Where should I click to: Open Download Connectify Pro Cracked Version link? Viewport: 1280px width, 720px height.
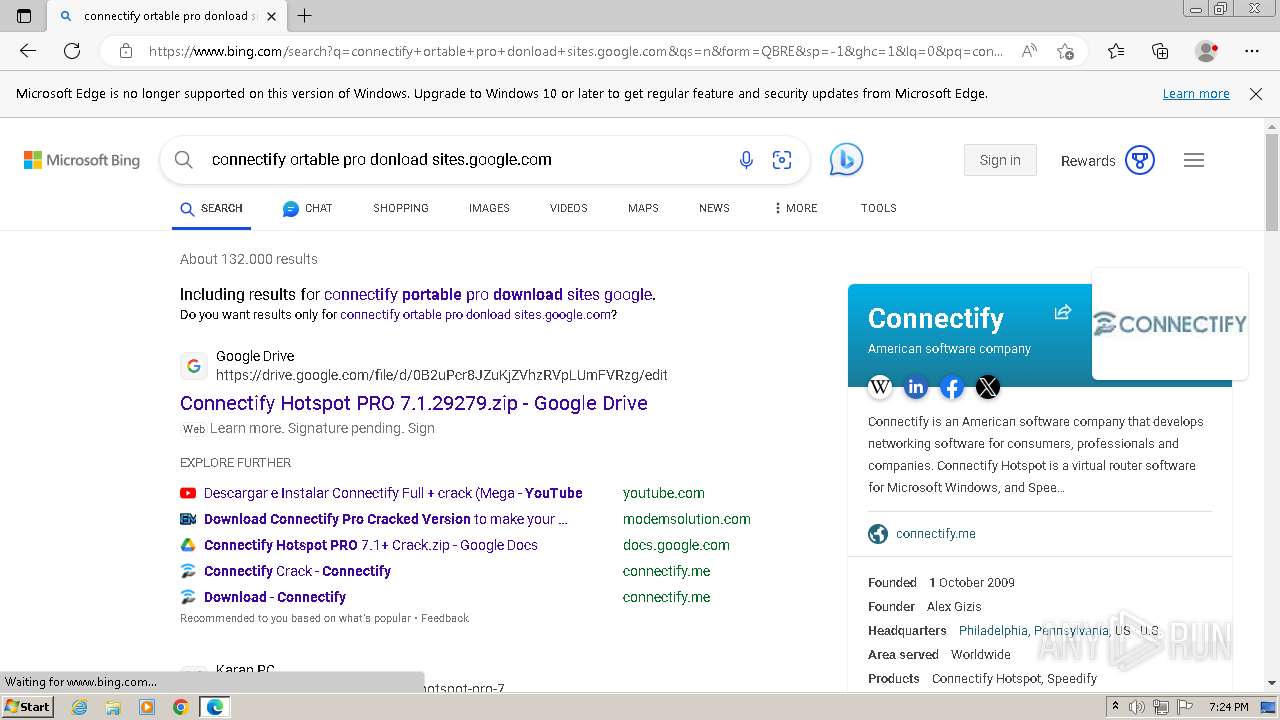[386, 519]
